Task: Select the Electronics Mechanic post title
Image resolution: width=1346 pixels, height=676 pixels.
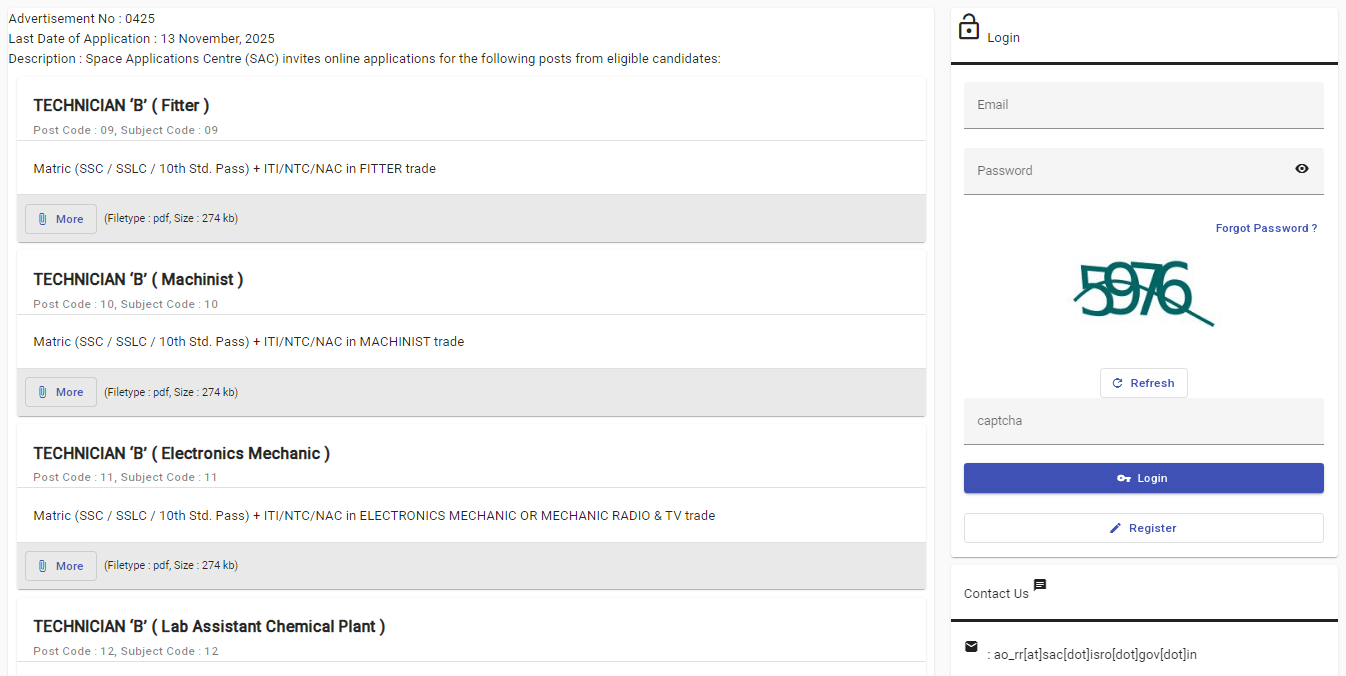Action: [181, 453]
